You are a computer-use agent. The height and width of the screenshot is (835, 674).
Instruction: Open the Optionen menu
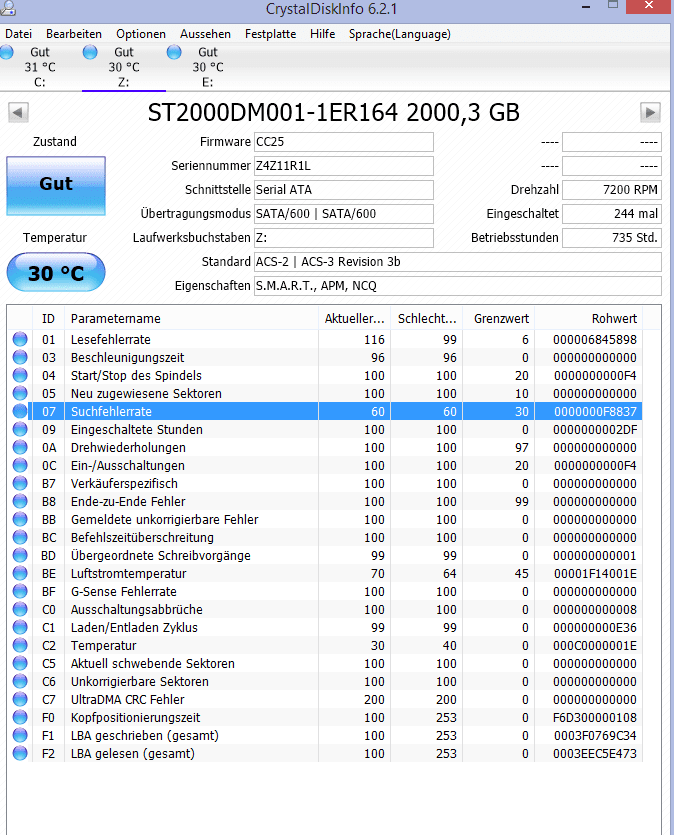pos(141,34)
